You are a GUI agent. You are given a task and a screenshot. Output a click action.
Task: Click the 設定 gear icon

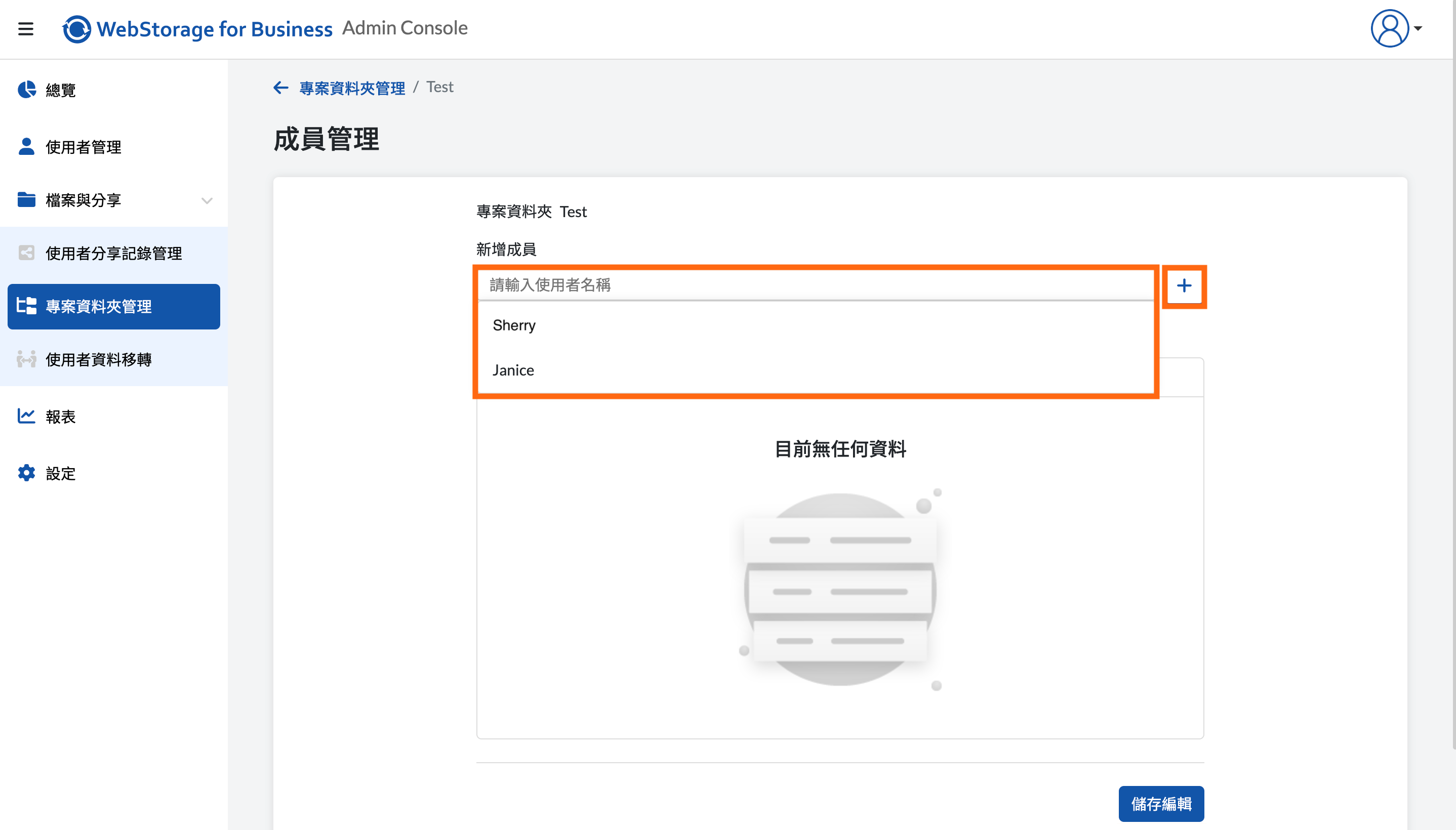click(26, 473)
